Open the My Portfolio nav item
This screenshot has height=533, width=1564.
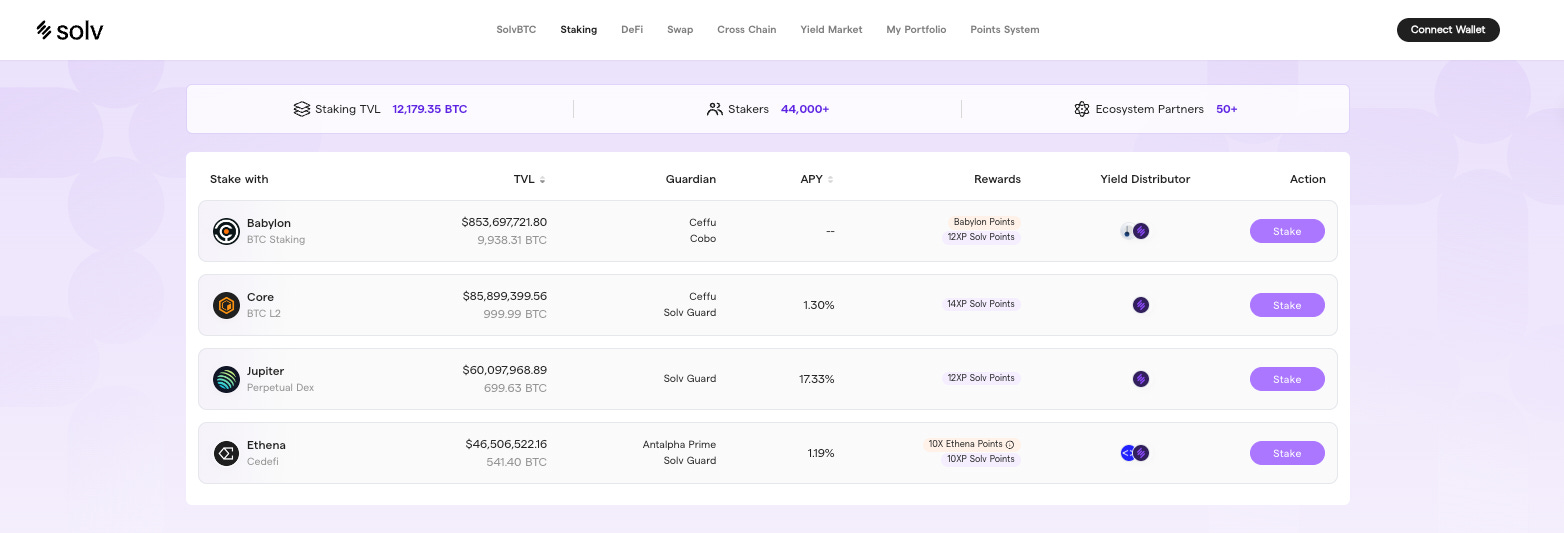pyautogui.click(x=916, y=30)
